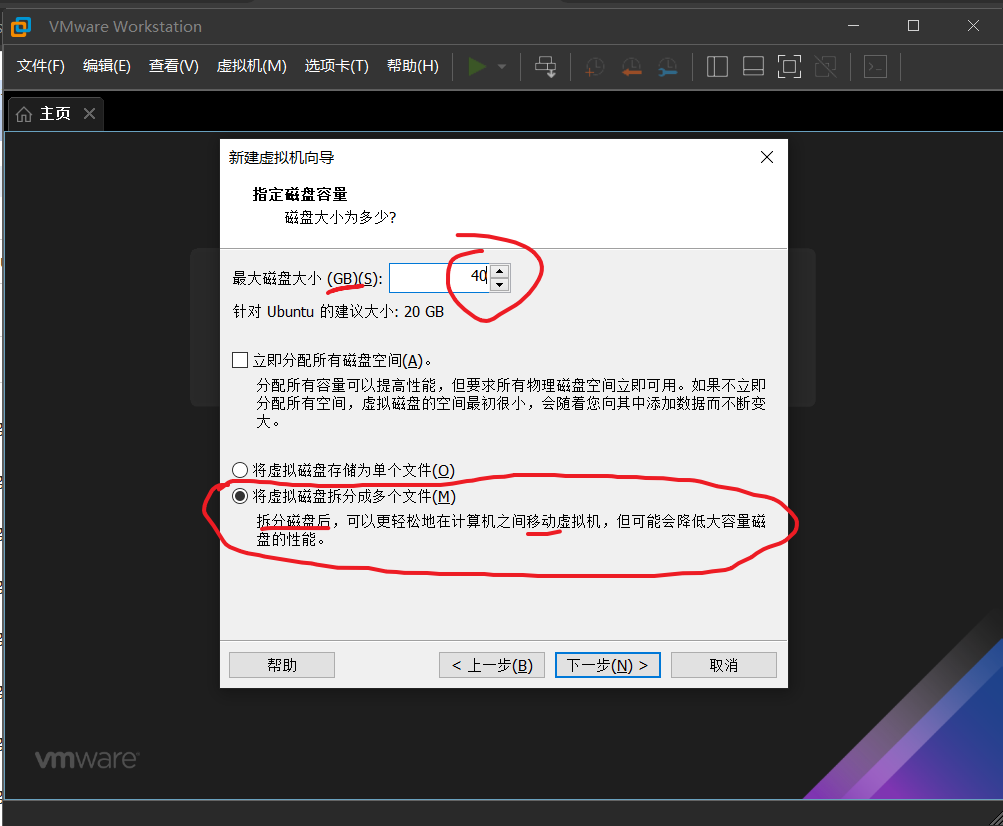Proceed with 下一步(N) button
This screenshot has width=1003, height=826.
(x=608, y=665)
